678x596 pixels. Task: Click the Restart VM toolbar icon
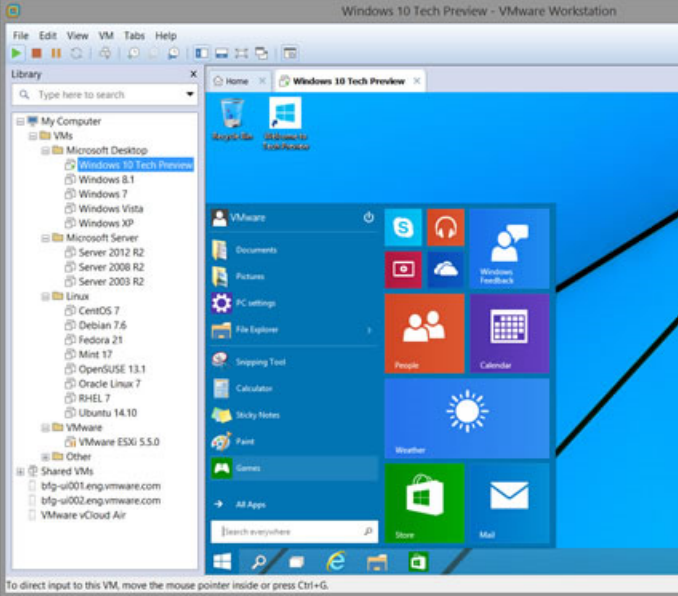coord(77,53)
